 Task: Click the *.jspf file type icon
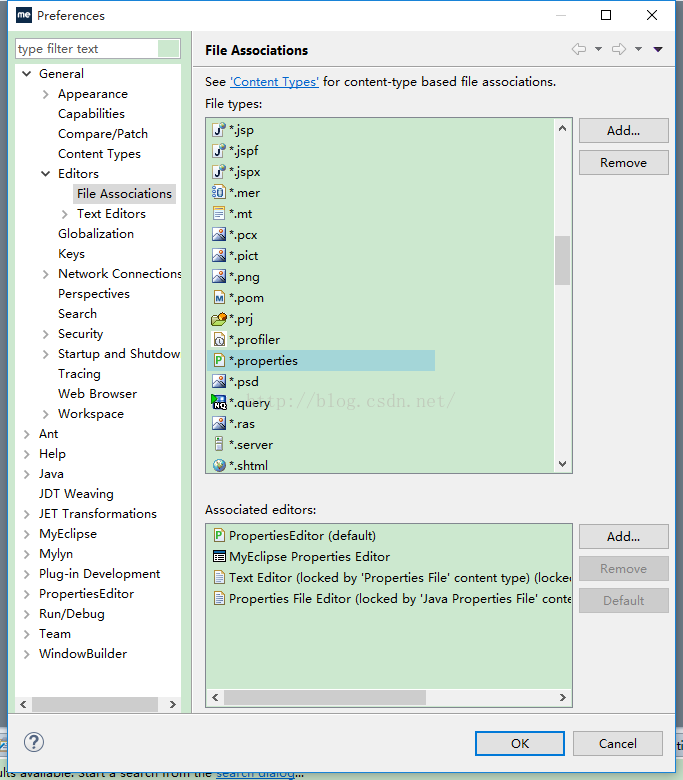click(x=219, y=151)
